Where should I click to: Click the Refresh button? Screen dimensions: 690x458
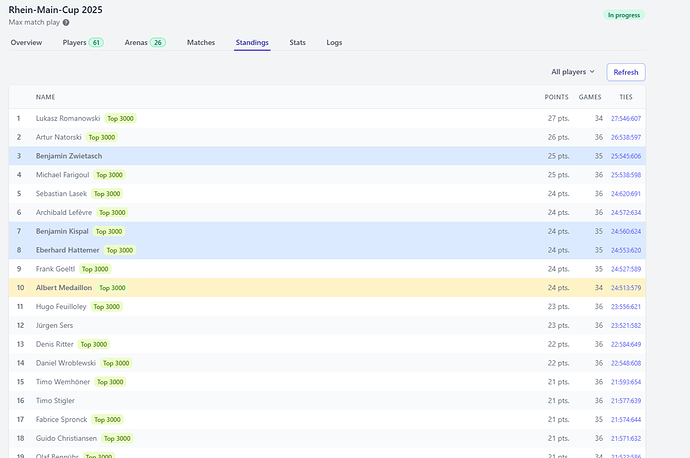pos(625,72)
